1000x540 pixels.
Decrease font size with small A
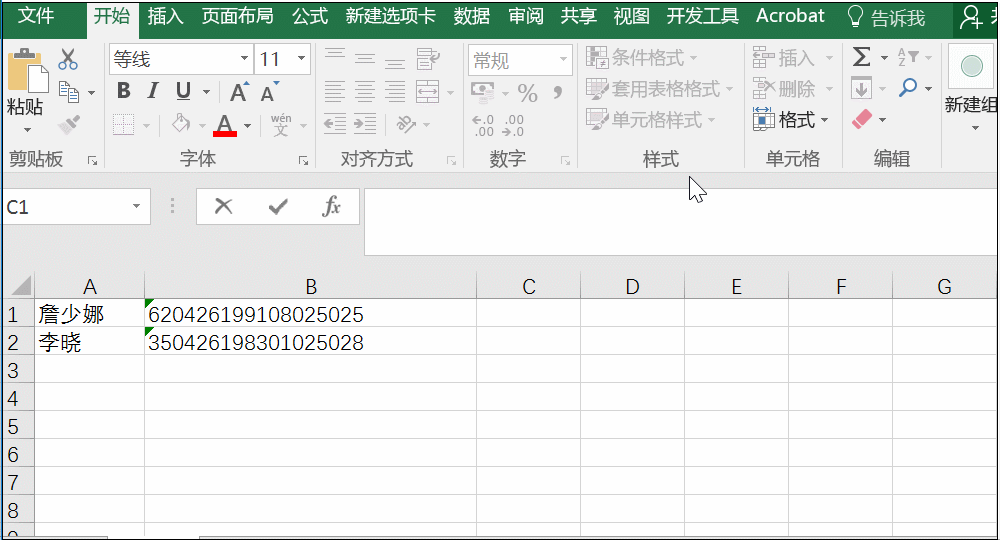click(x=270, y=92)
